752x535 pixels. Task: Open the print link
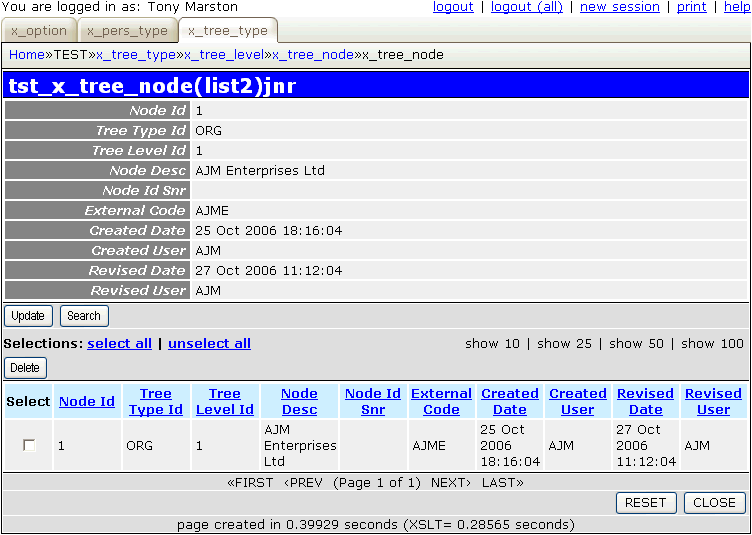[x=691, y=7]
